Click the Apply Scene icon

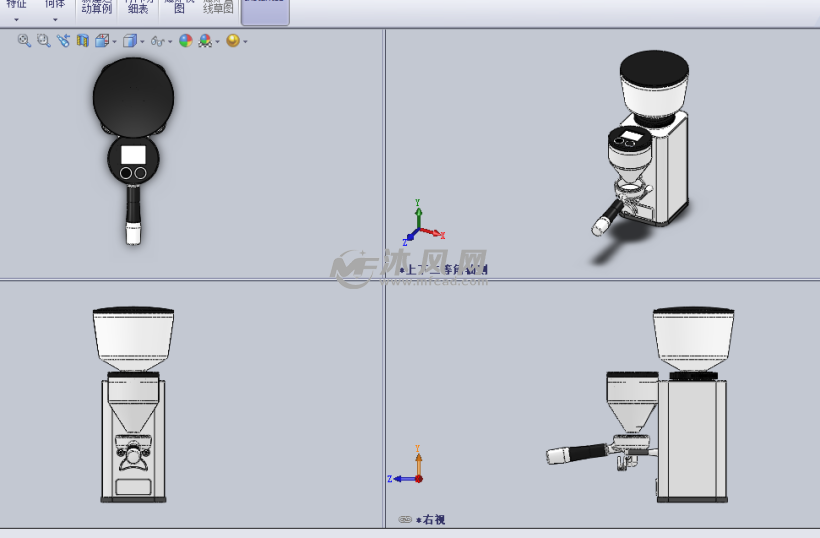(205, 41)
